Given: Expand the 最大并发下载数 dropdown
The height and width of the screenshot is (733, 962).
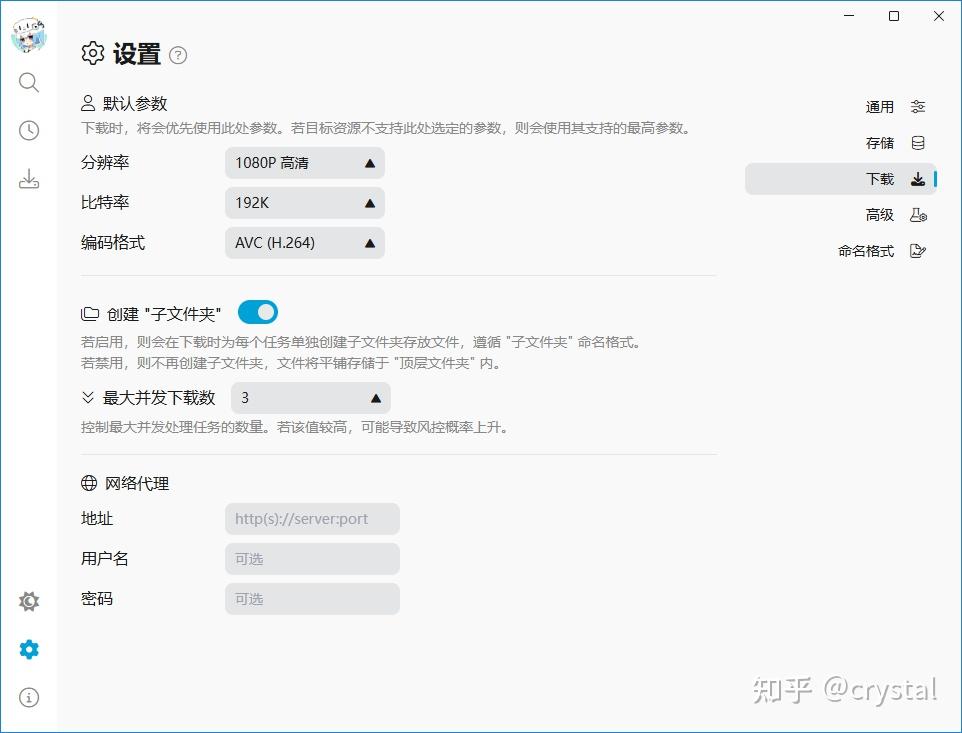Looking at the screenshot, I should coord(310,397).
